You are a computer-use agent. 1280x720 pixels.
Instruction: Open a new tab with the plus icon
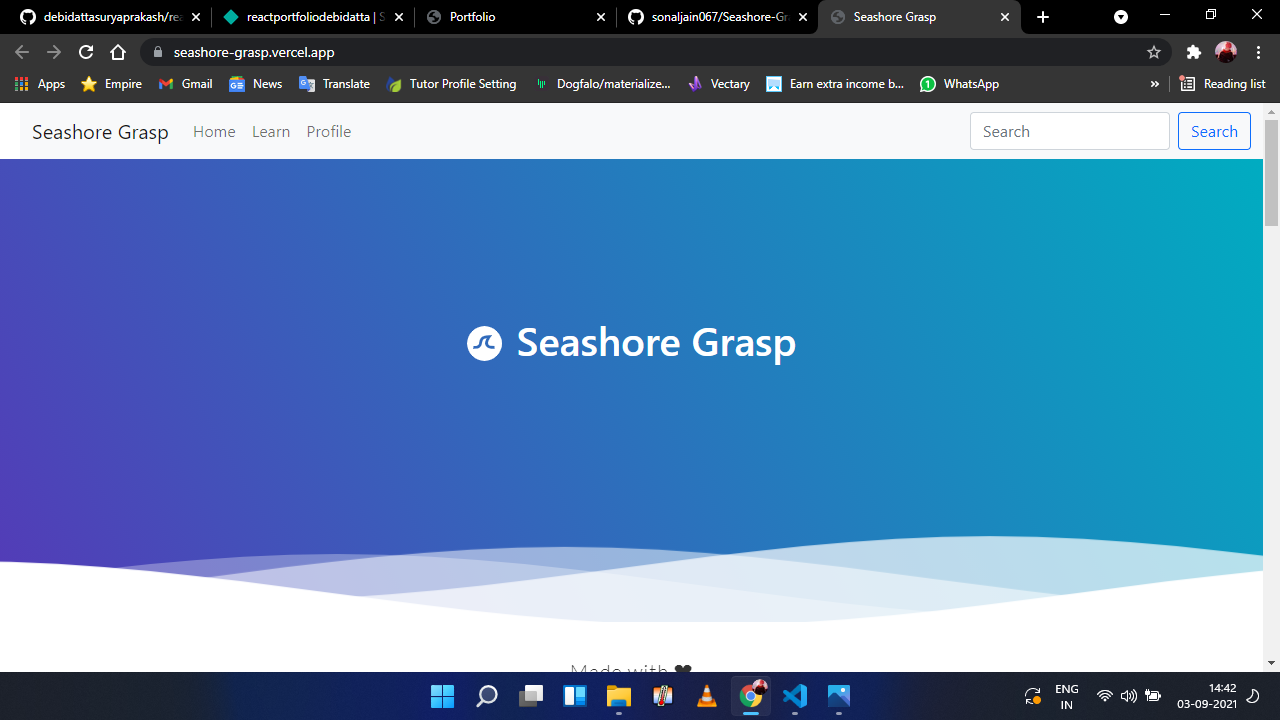coord(1043,17)
